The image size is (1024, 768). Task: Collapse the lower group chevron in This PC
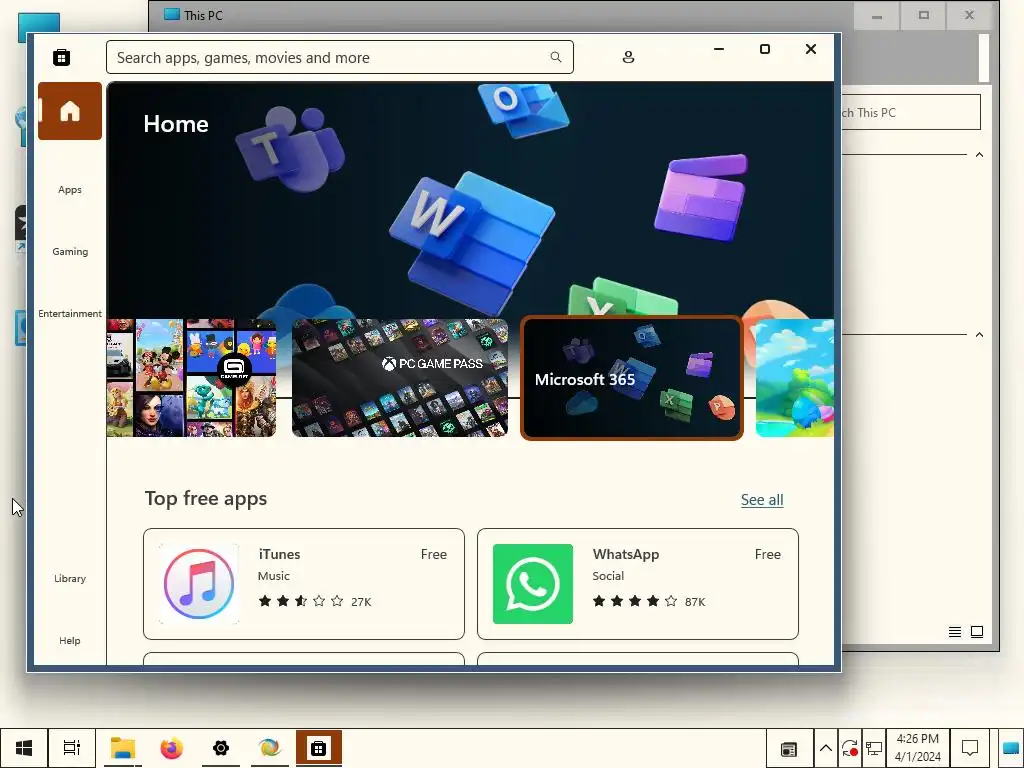click(x=980, y=334)
